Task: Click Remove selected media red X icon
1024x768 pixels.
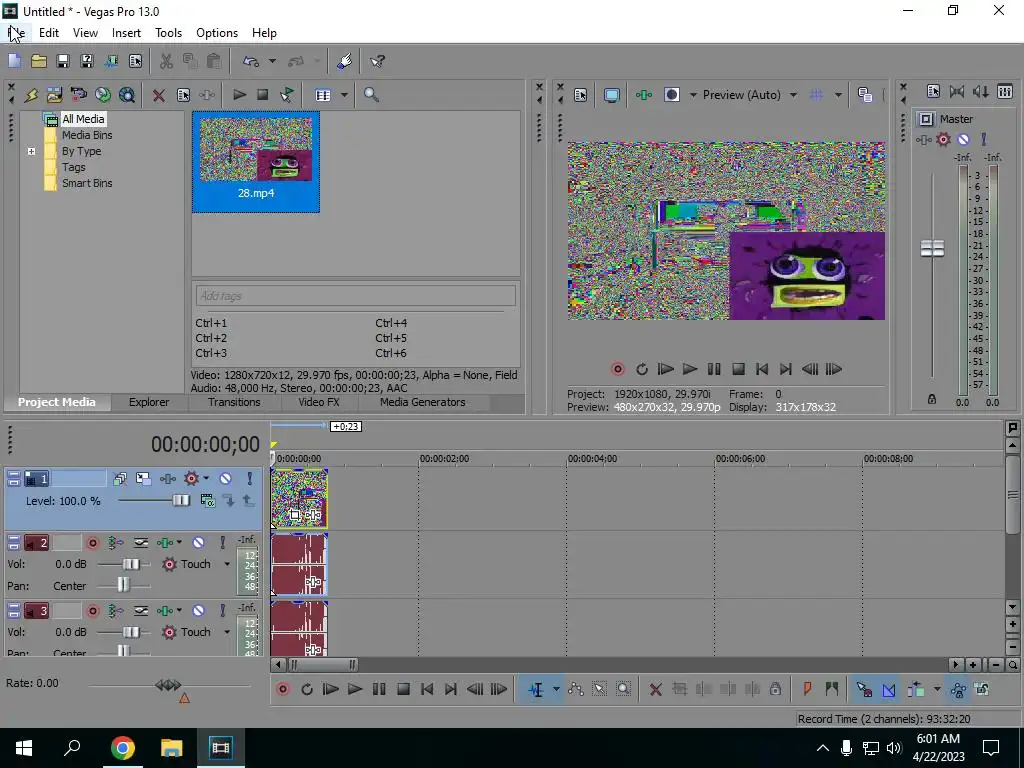Action: click(158, 95)
